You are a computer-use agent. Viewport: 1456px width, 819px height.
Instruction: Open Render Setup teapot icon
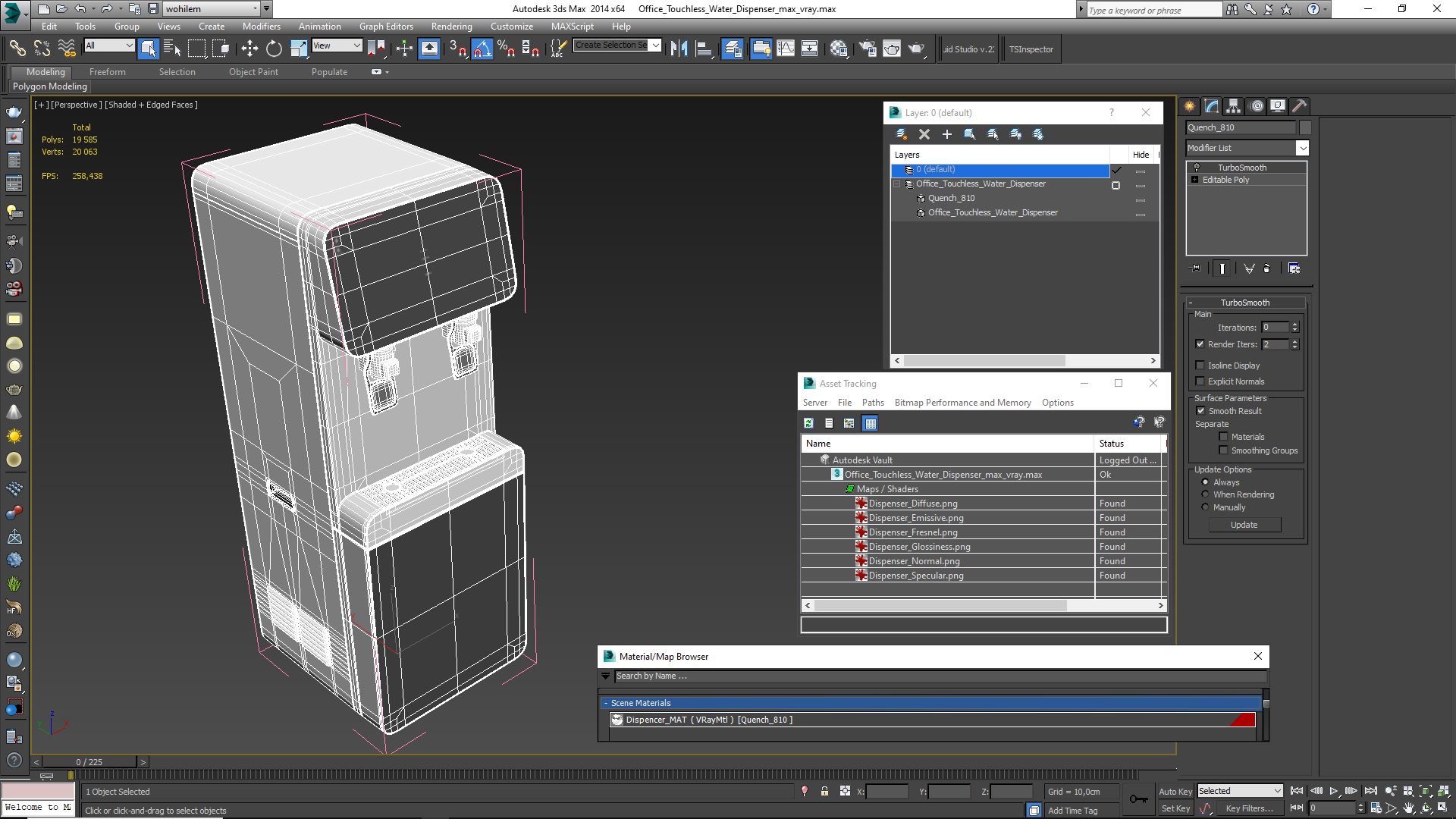tap(867, 49)
